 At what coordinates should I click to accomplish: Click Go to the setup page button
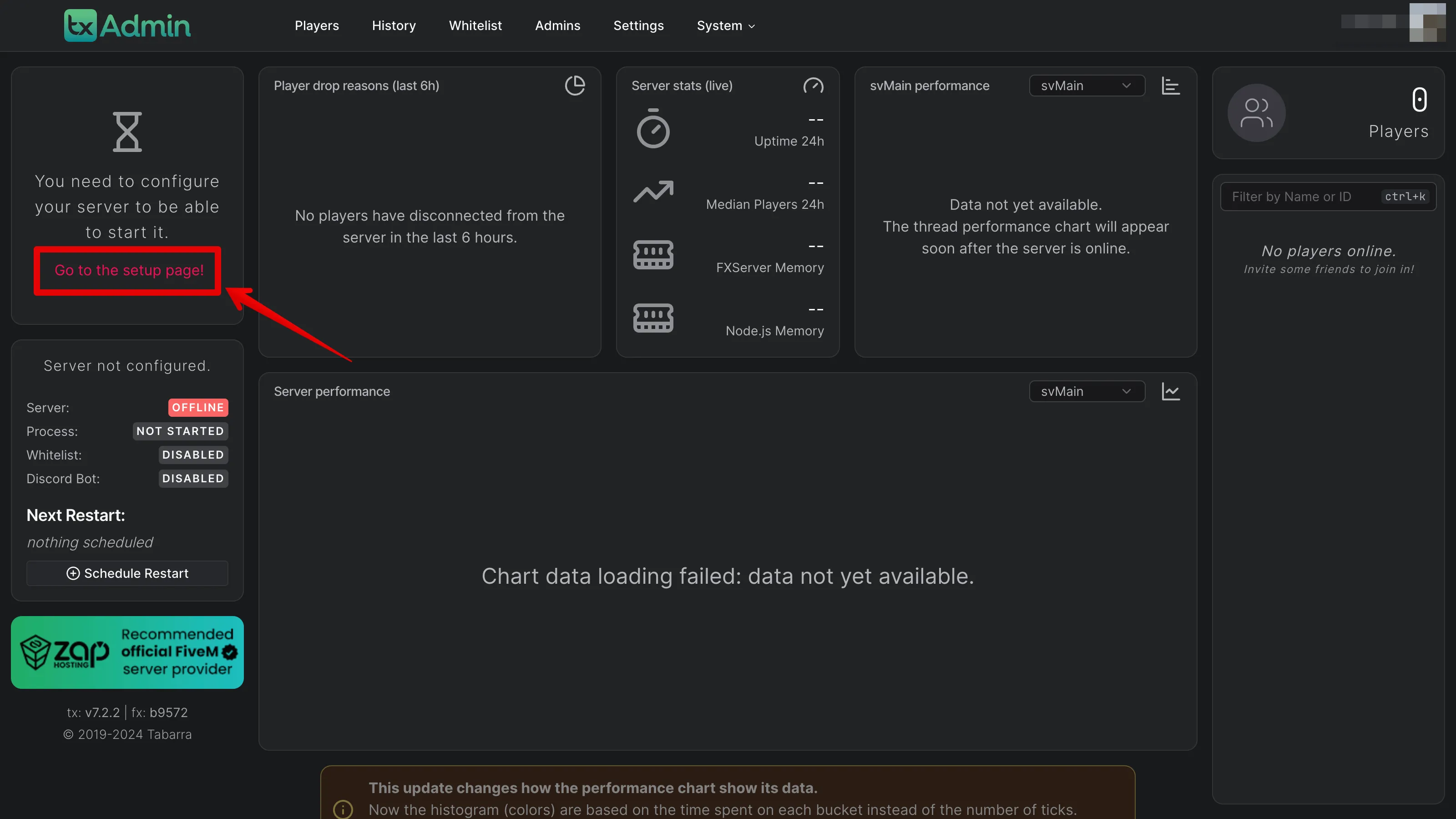coord(128,270)
